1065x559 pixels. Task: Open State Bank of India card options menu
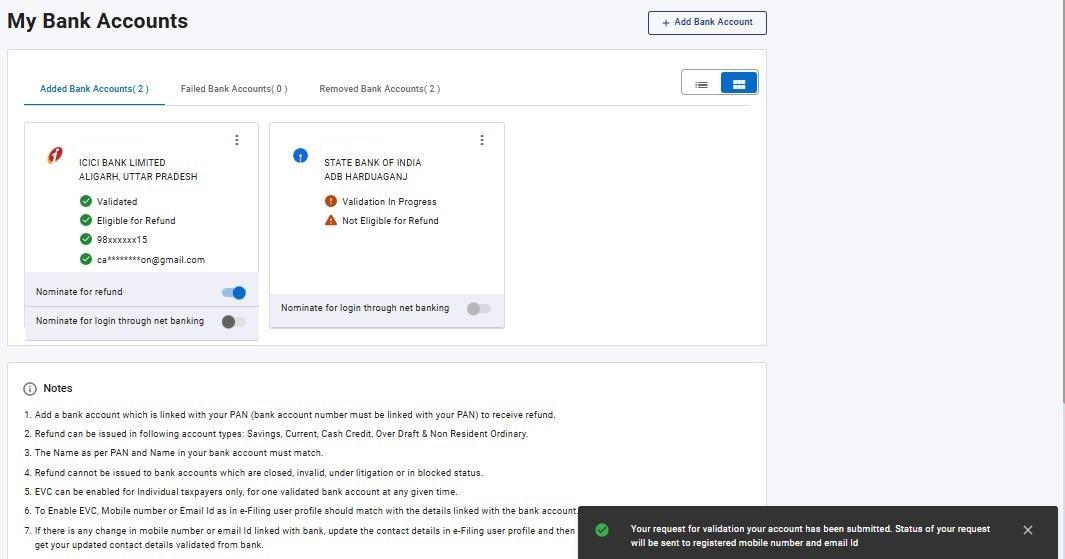482,140
